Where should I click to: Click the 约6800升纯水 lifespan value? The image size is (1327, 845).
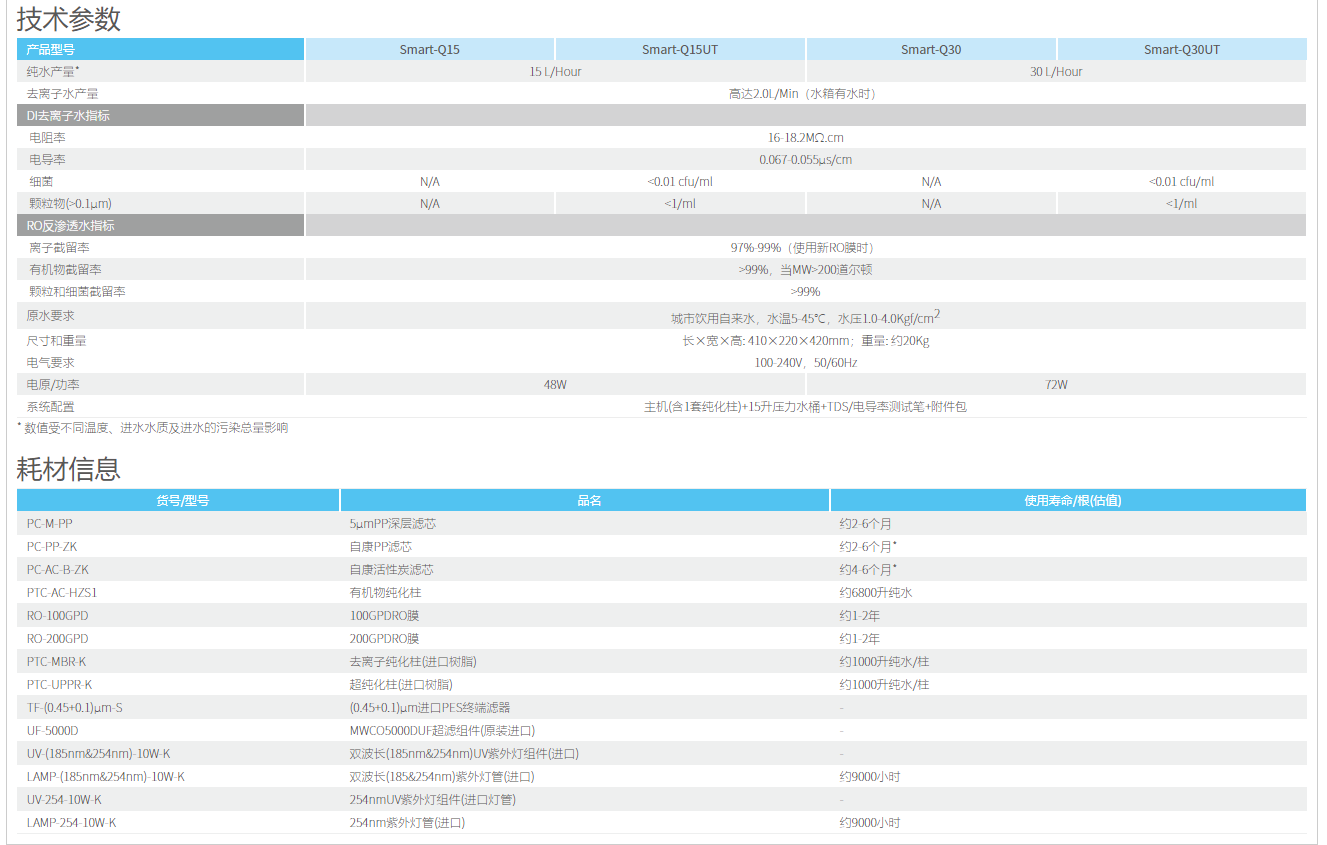876,593
